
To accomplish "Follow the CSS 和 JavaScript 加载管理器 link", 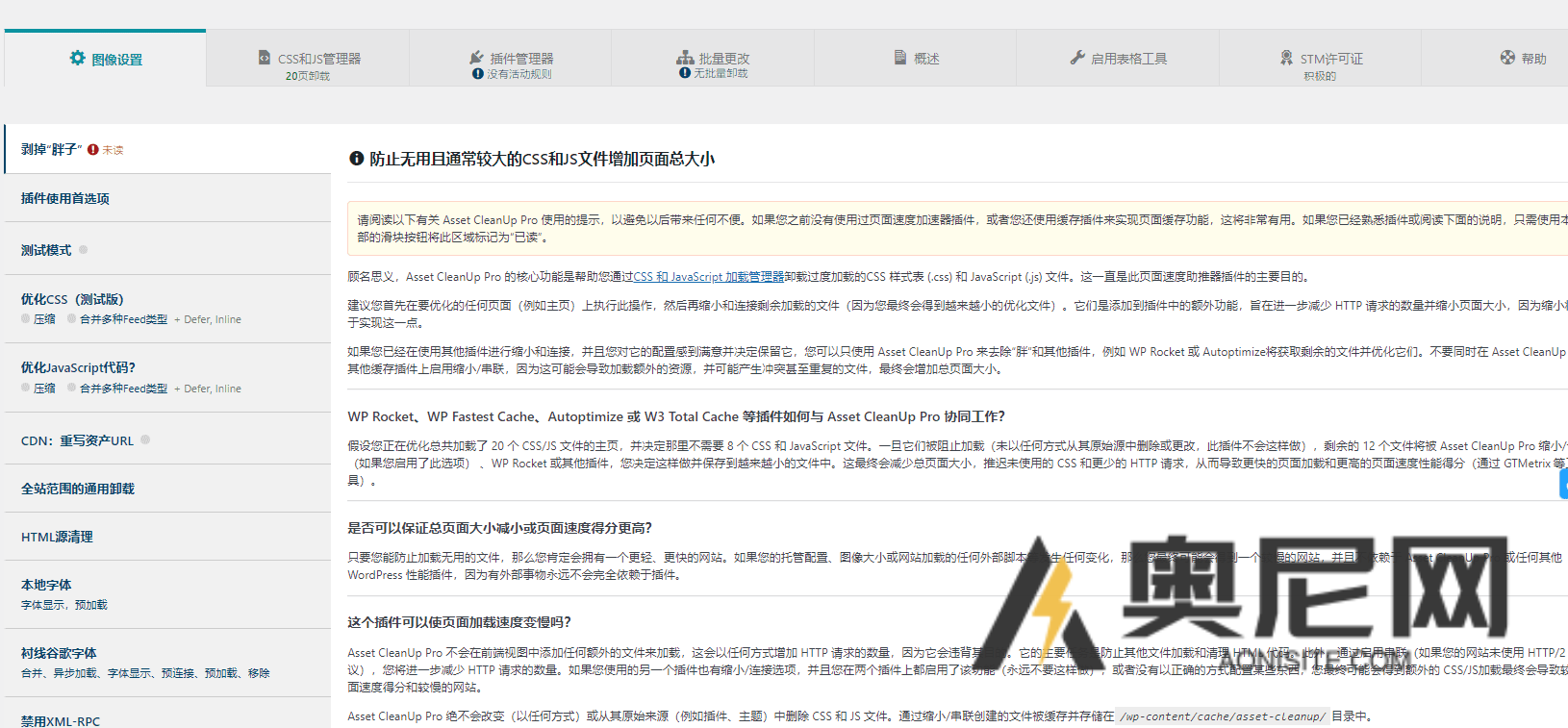I will coord(708,277).
